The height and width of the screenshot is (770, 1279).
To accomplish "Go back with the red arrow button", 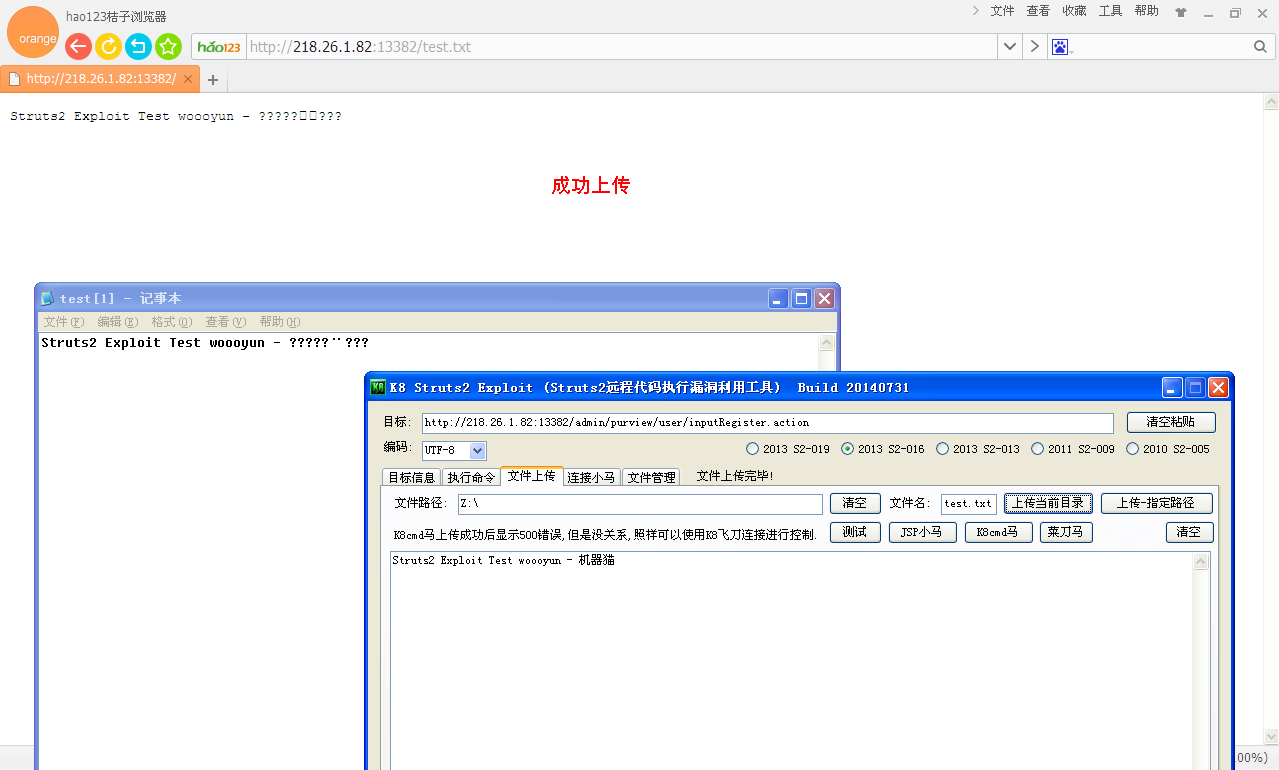I will (x=78, y=46).
